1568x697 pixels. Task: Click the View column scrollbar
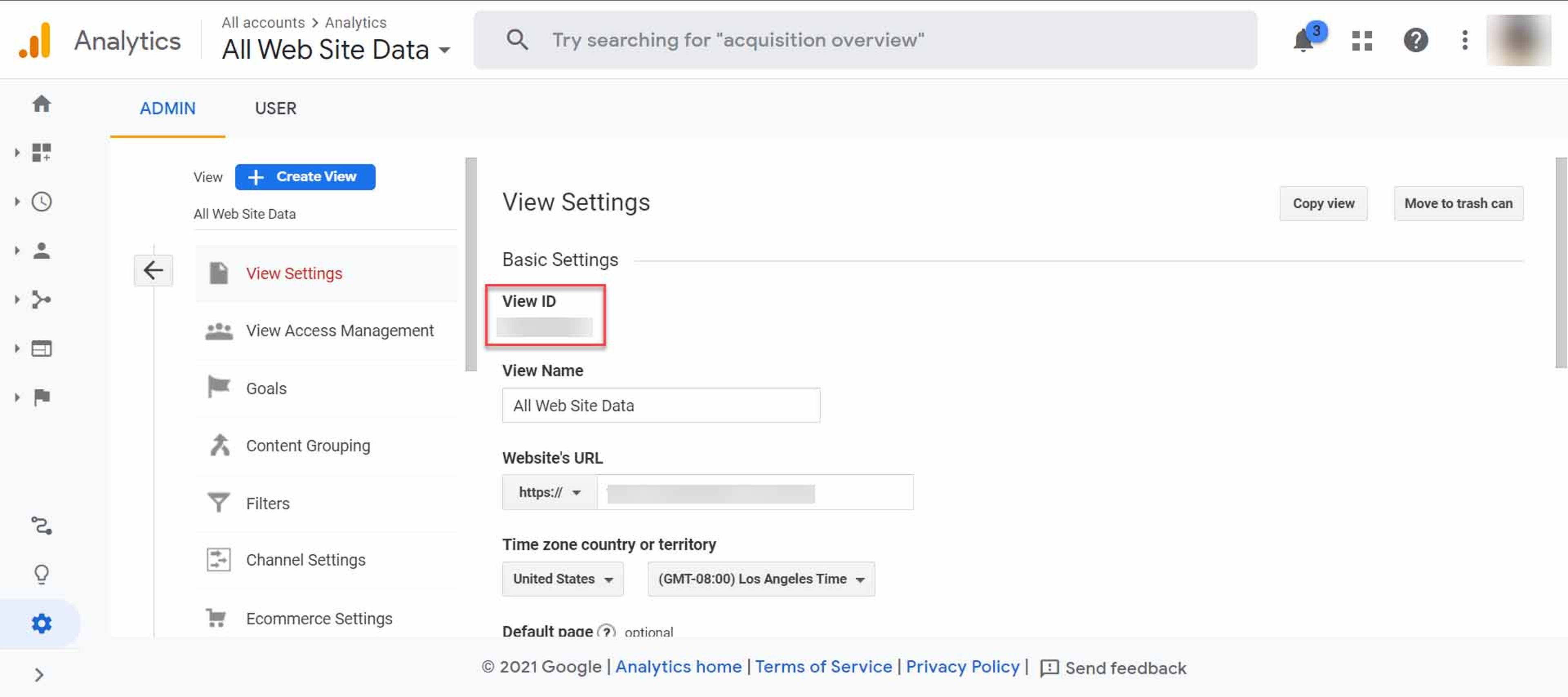[470, 264]
